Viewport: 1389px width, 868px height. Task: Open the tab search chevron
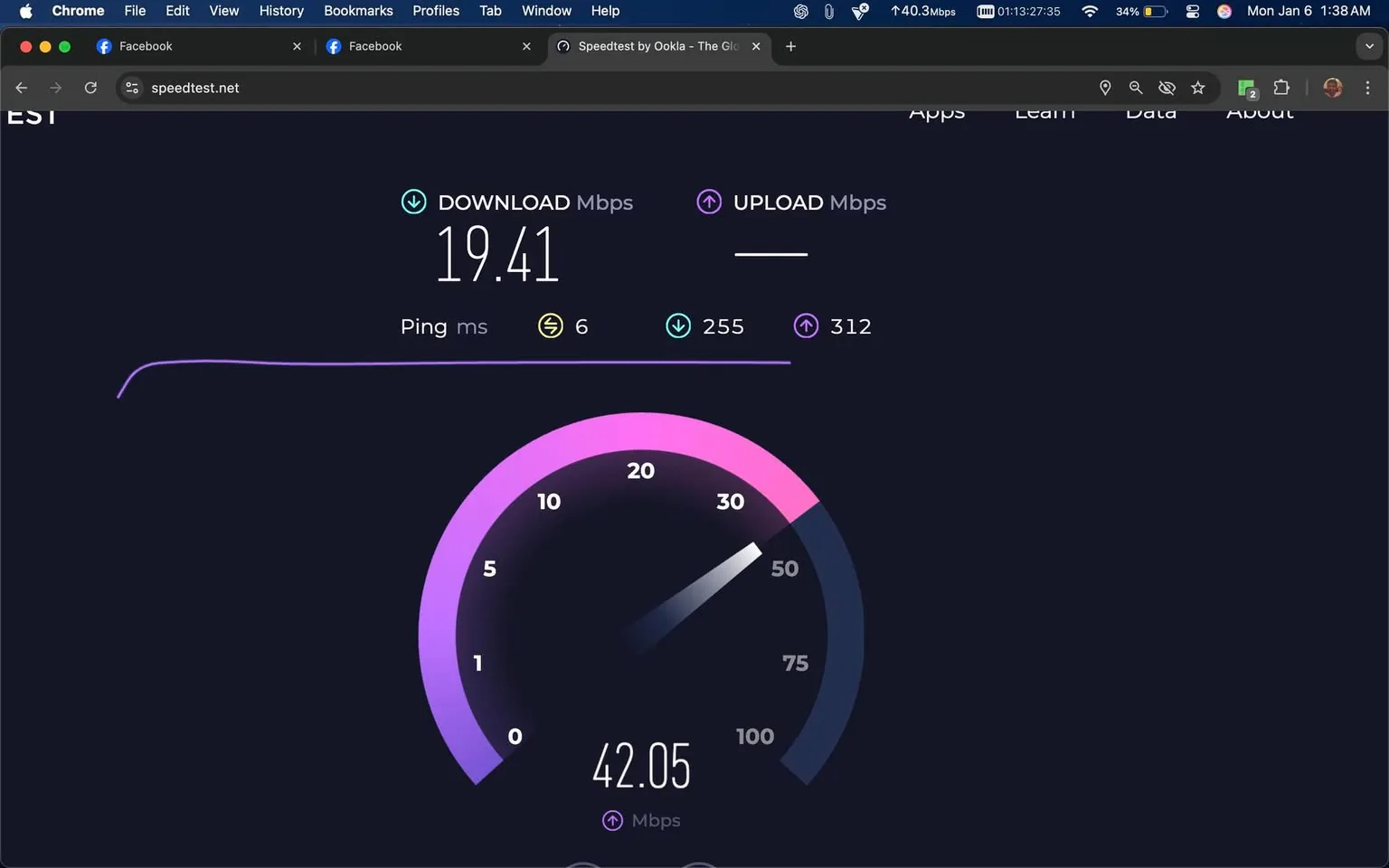(x=1367, y=46)
